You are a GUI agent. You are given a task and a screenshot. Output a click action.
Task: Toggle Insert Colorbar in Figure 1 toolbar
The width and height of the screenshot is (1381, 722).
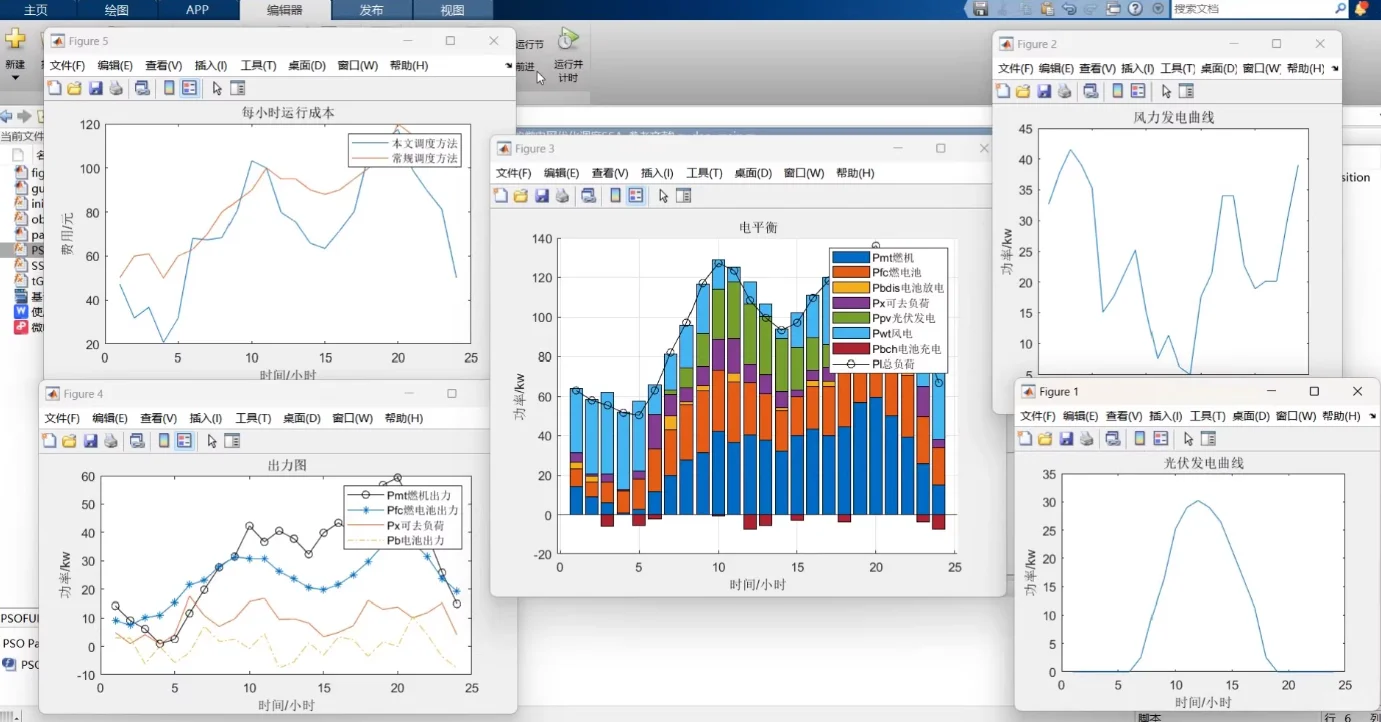[x=1140, y=439]
